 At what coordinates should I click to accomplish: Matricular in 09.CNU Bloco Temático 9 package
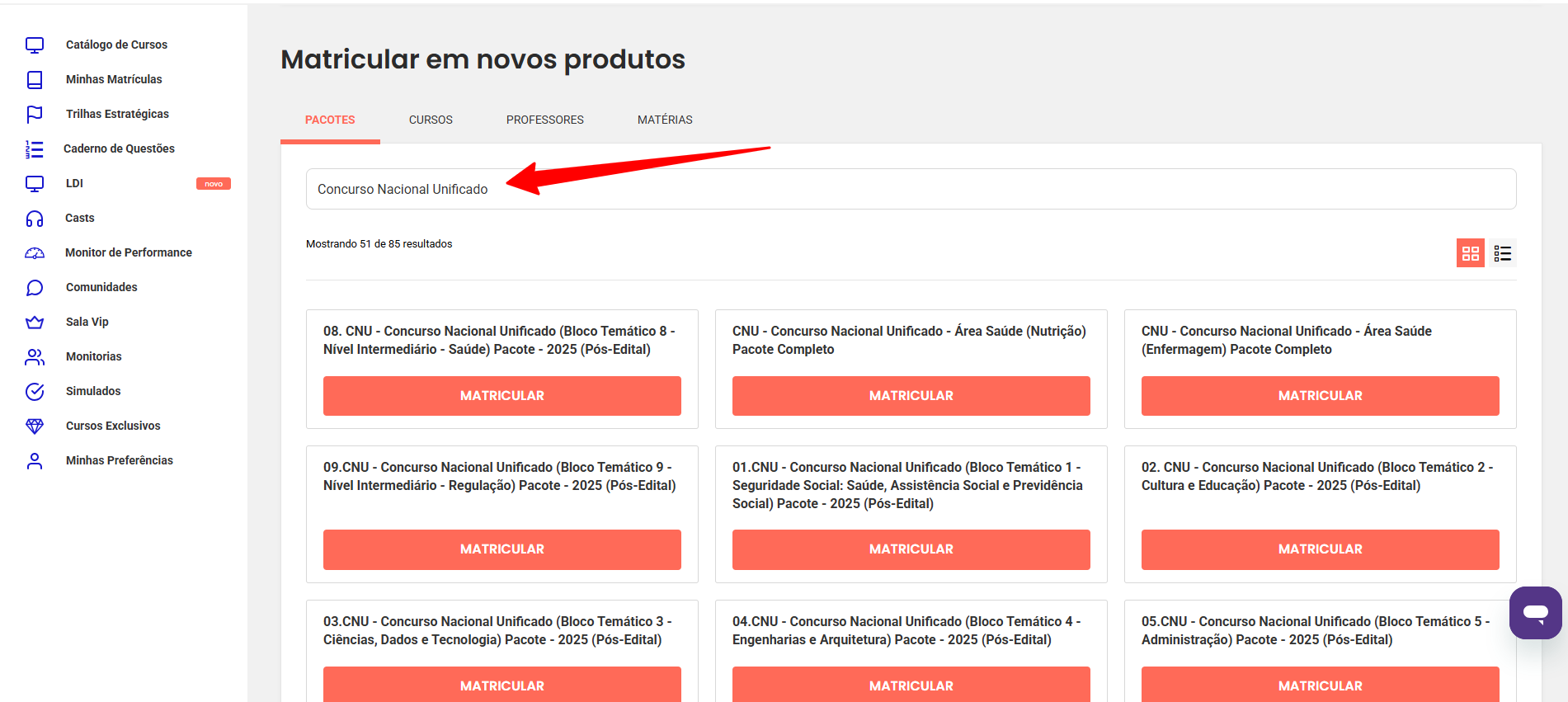pos(502,549)
